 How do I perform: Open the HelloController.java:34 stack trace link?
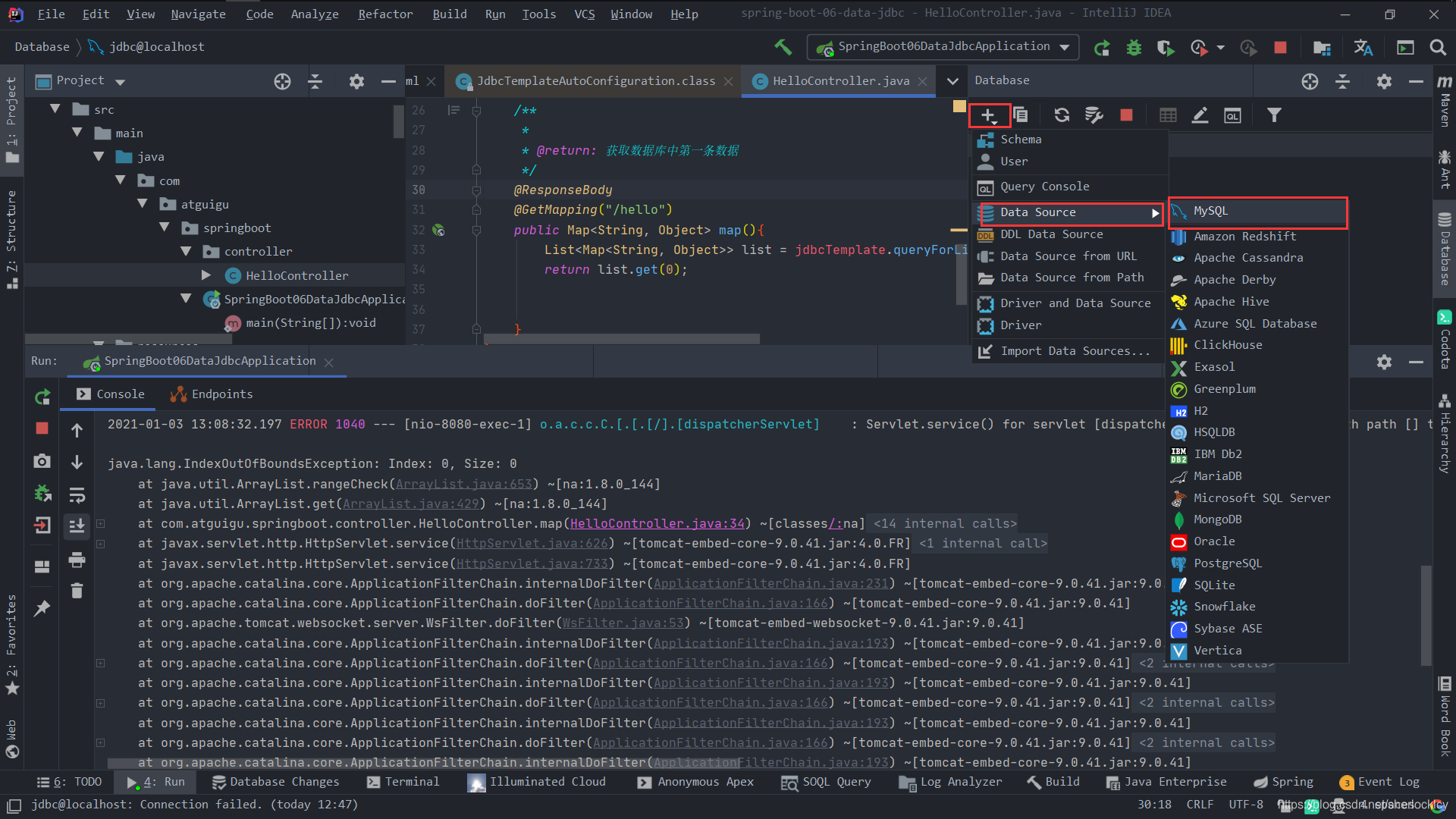click(x=657, y=523)
